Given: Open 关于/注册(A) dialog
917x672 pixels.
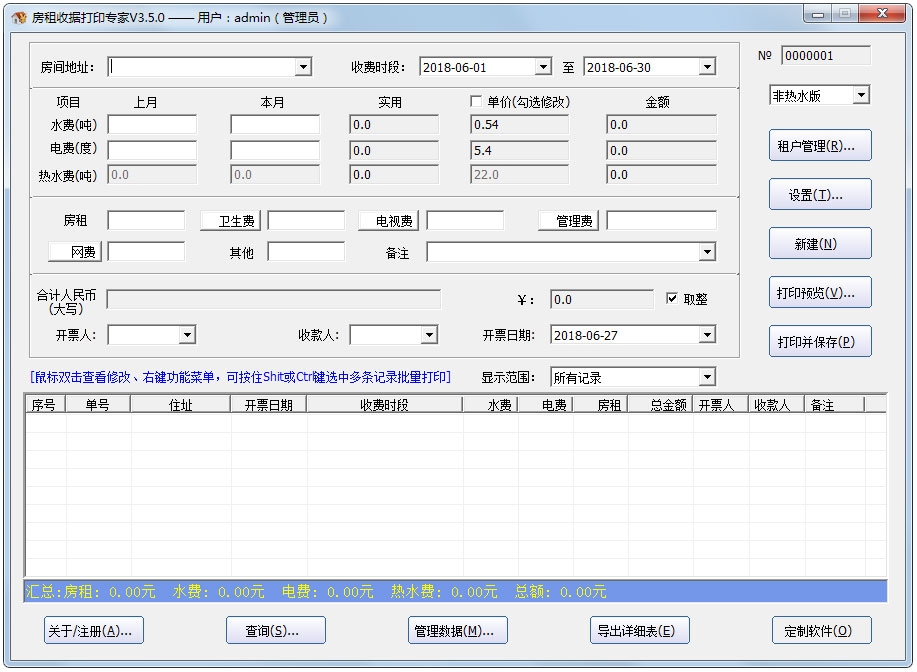Looking at the screenshot, I should coord(94,630).
